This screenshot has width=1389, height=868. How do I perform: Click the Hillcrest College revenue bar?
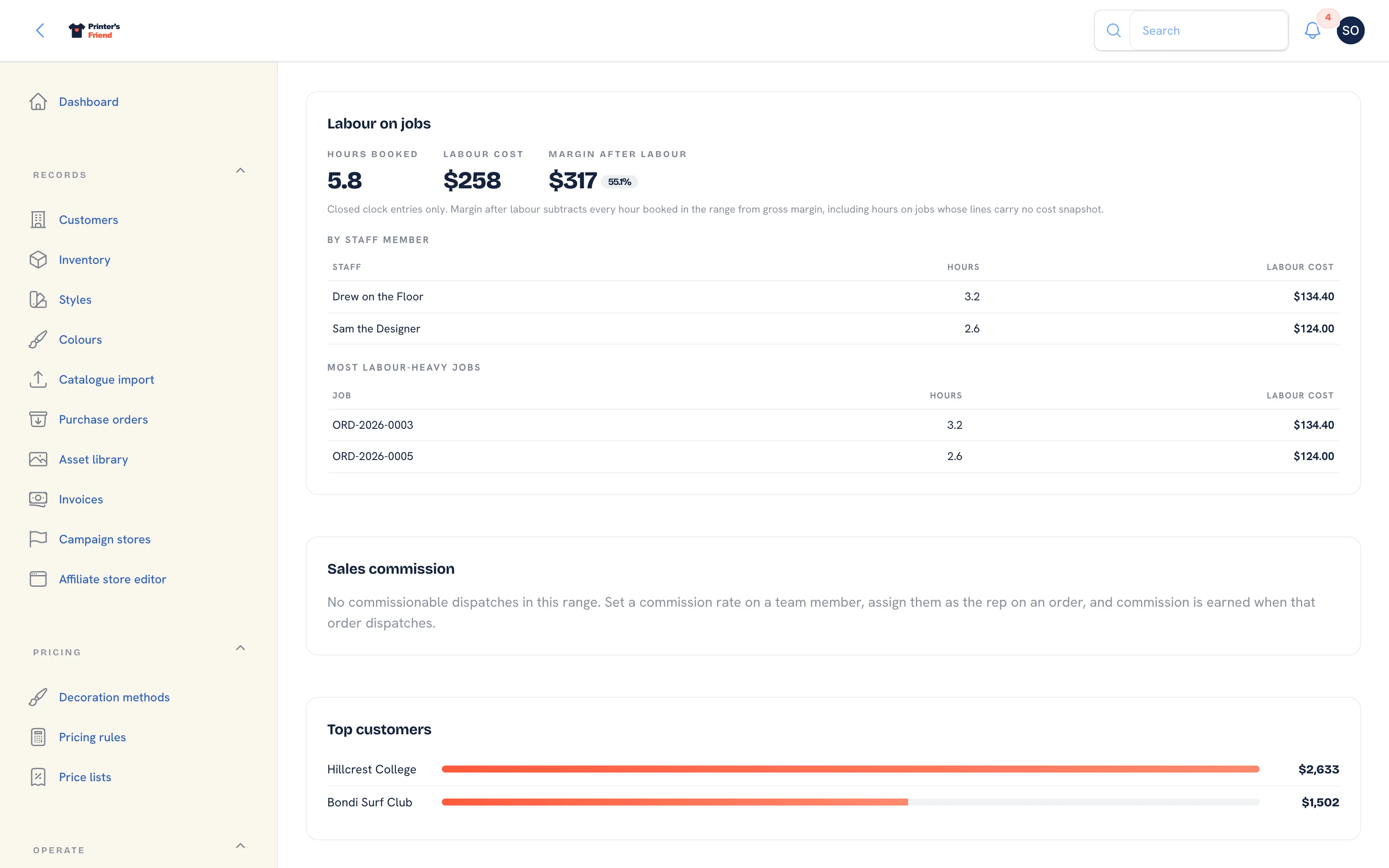[851, 769]
